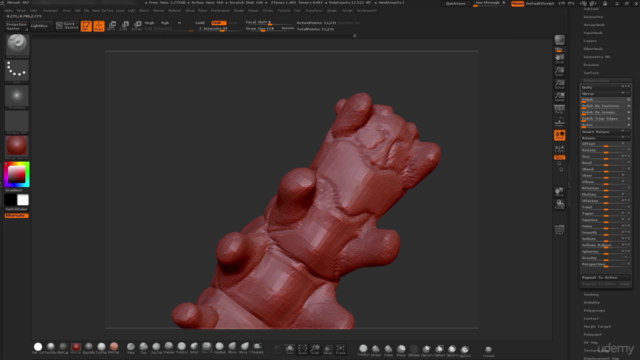Screen dimensions: 640x360
Task: Open the Texture Off selector
Action: coord(17,121)
